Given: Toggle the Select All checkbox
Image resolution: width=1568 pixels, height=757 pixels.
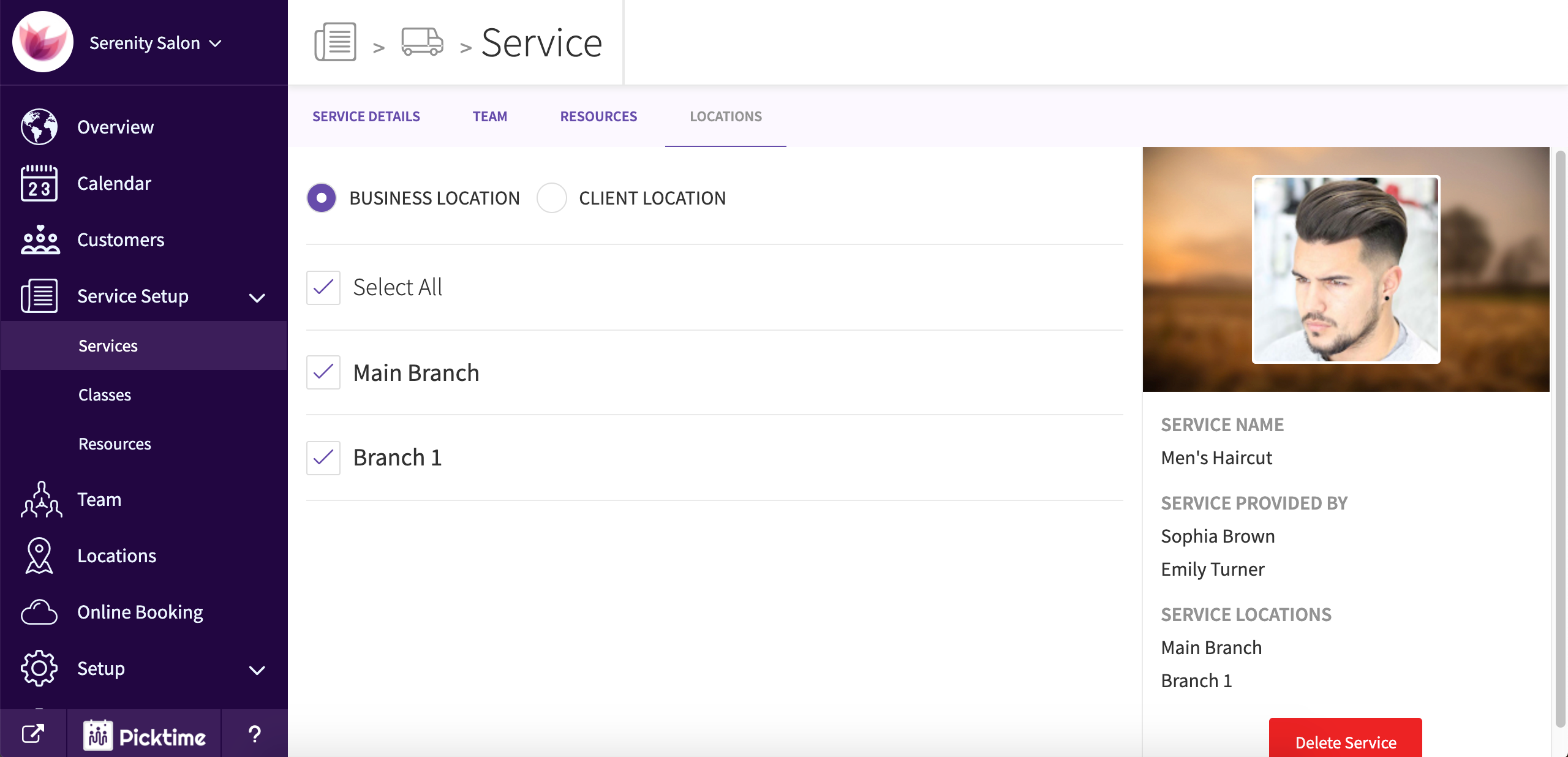Looking at the screenshot, I should click(x=323, y=287).
